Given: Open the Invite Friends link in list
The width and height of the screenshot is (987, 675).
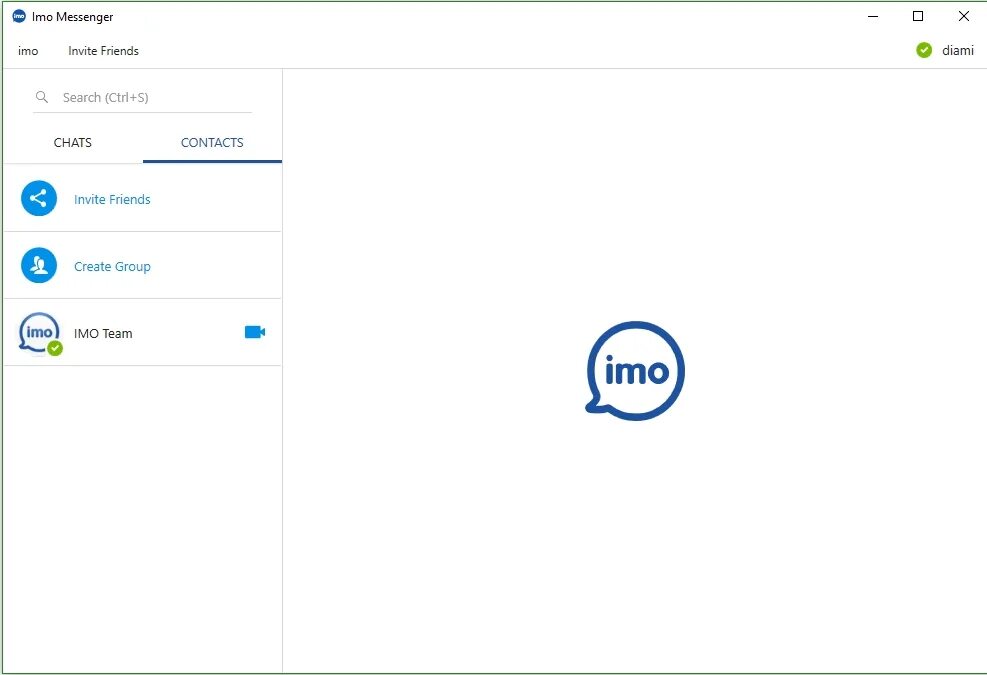Looking at the screenshot, I should 112,200.
